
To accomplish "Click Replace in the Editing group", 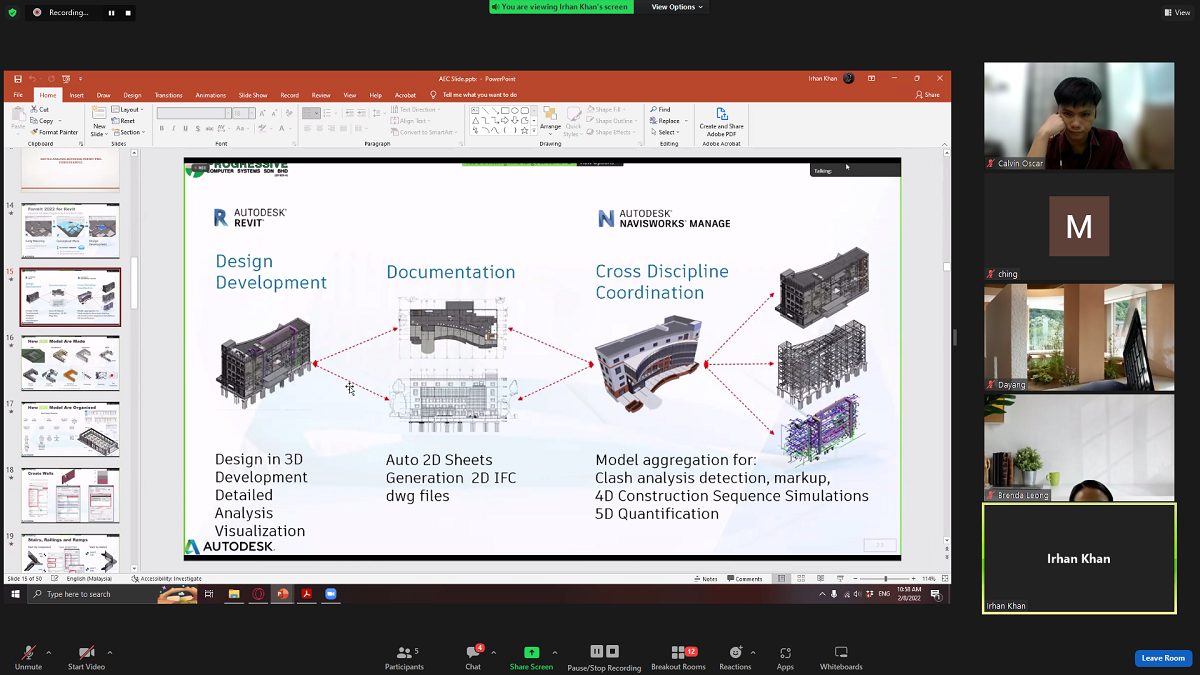I will pos(666,120).
